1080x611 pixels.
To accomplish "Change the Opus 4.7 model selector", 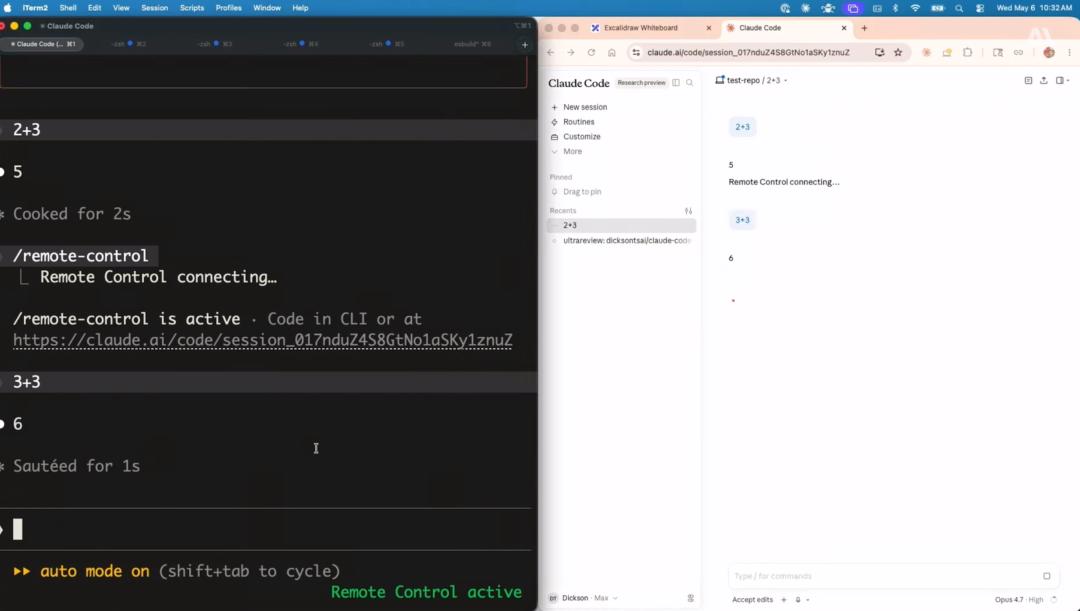I will pos(1018,599).
